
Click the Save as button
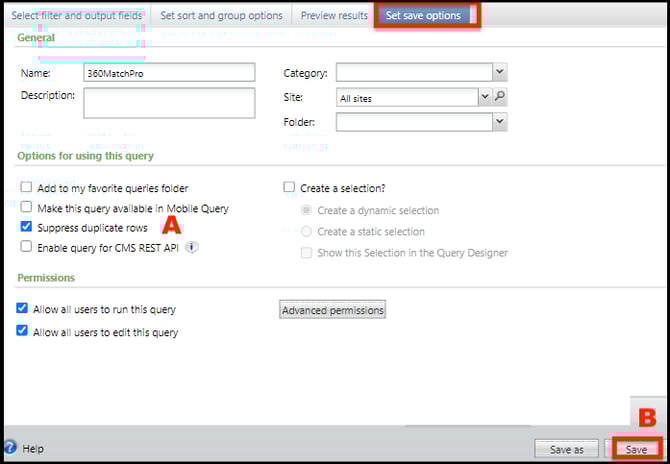tap(566, 449)
